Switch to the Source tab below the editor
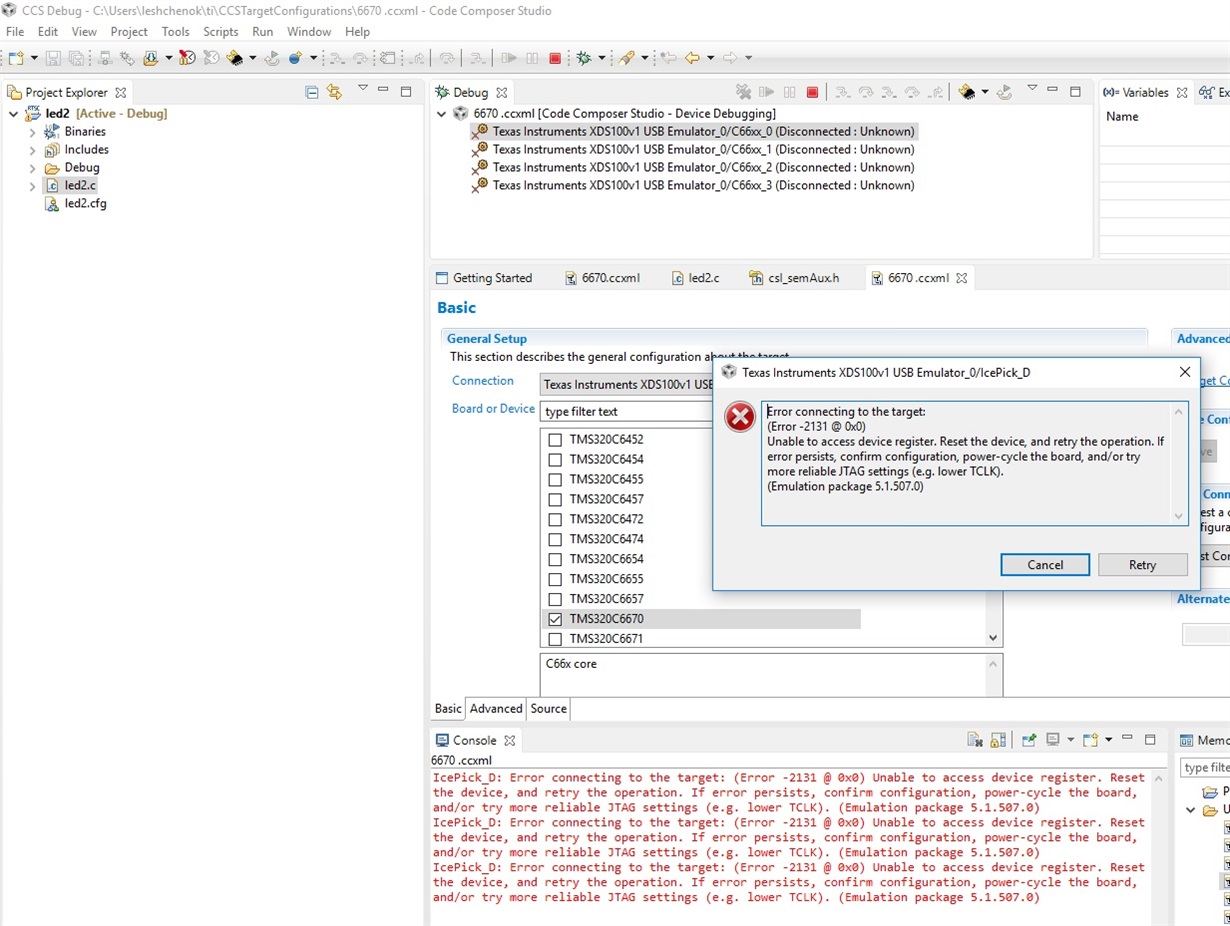This screenshot has height=926, width=1230. tap(549, 708)
